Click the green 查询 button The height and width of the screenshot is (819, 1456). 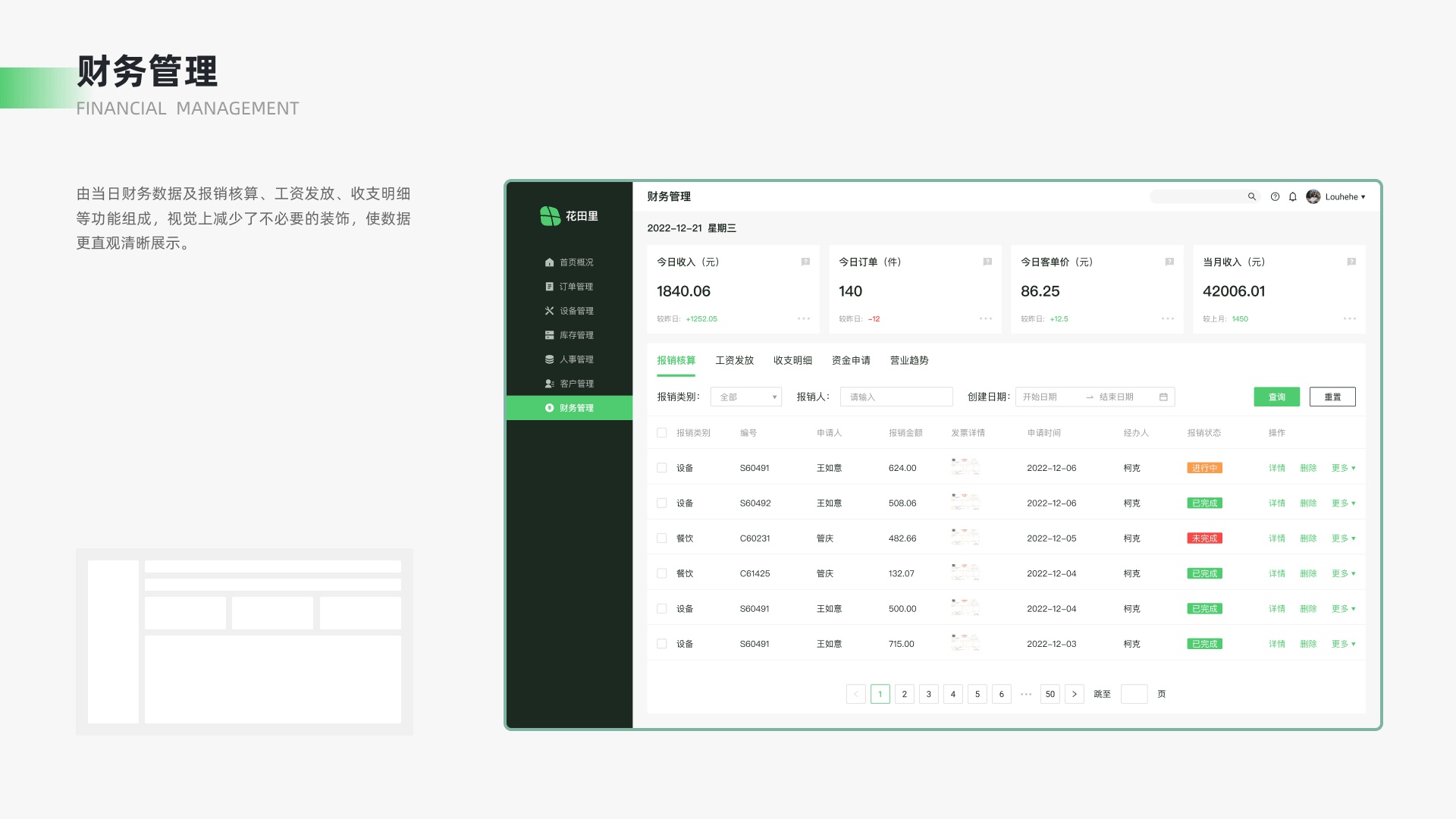tap(1277, 397)
